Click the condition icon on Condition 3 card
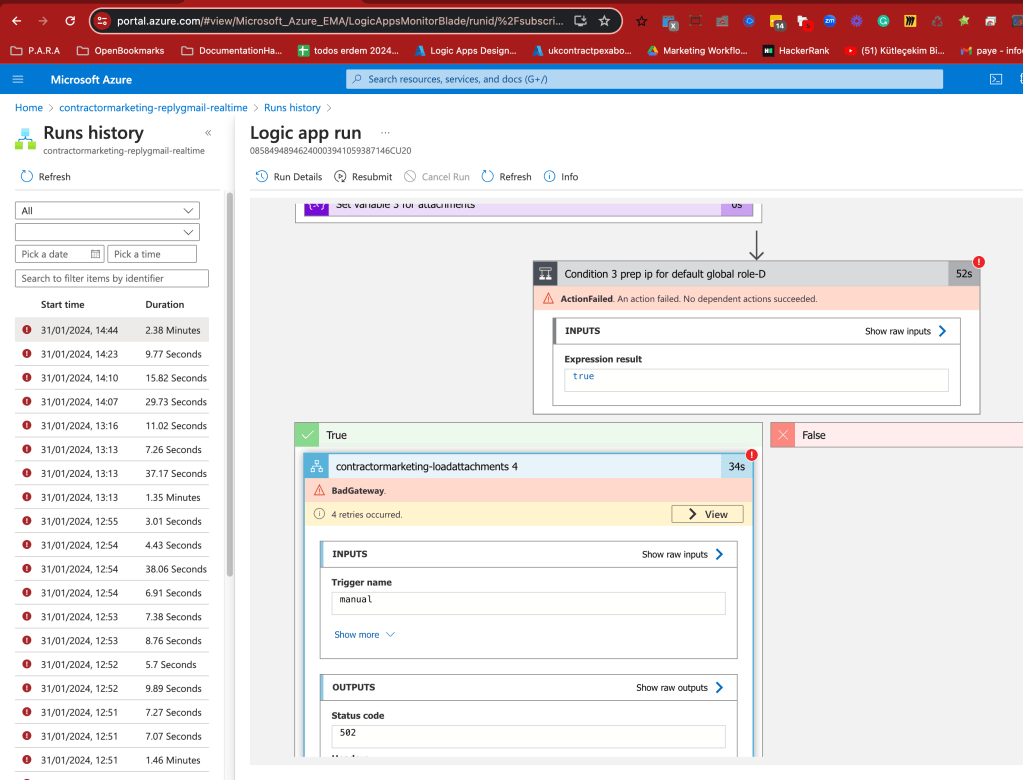The image size is (1023, 780). pyautogui.click(x=545, y=274)
